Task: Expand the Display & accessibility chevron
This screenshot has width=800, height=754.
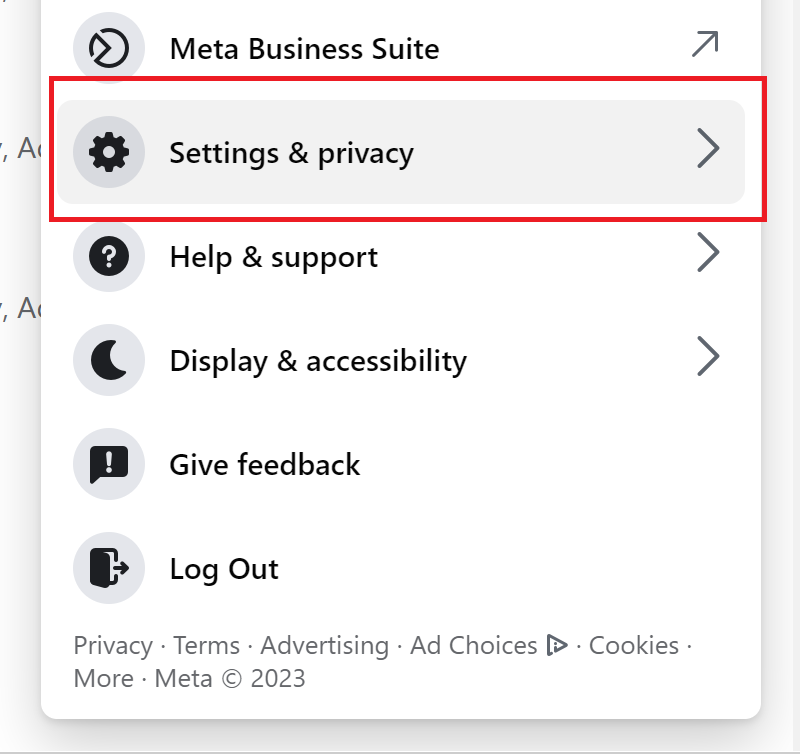Action: [x=708, y=357]
